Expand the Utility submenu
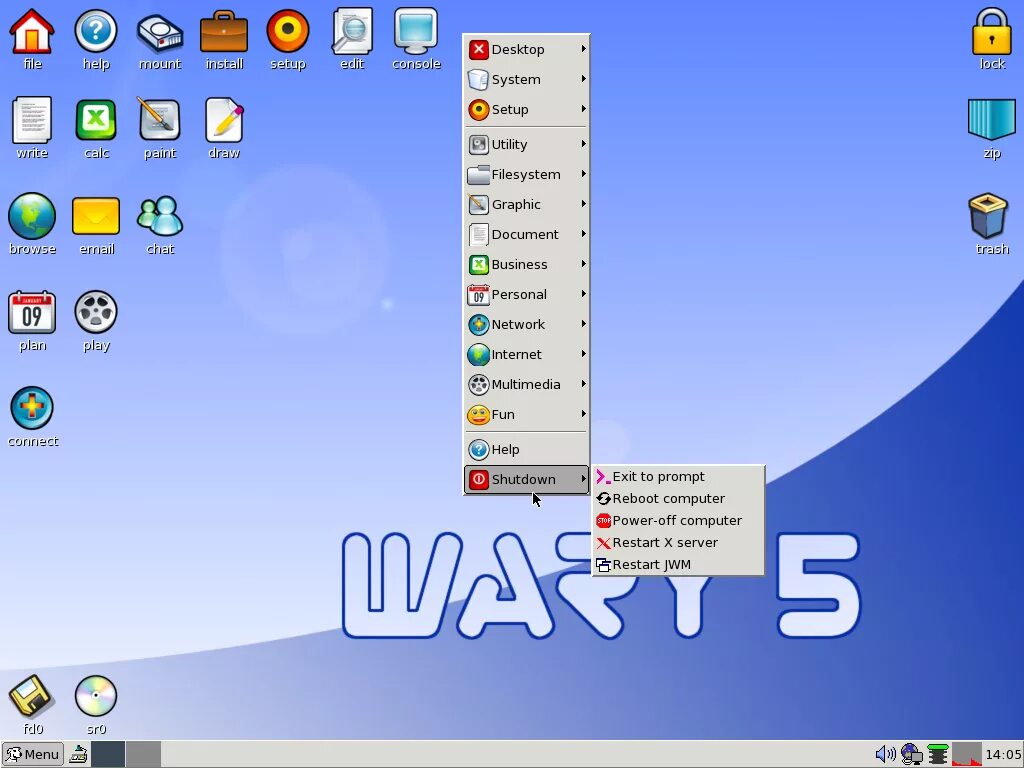1024x768 pixels. pyautogui.click(x=526, y=144)
